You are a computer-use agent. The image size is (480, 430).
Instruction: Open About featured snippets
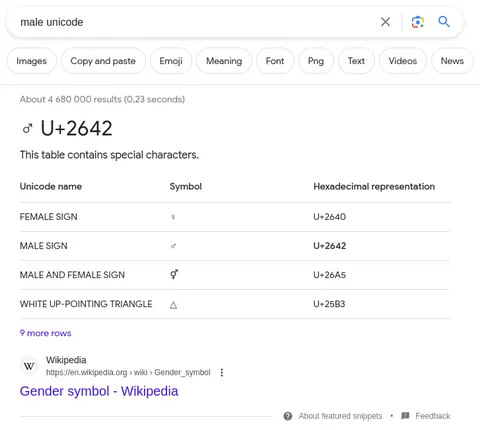340,416
